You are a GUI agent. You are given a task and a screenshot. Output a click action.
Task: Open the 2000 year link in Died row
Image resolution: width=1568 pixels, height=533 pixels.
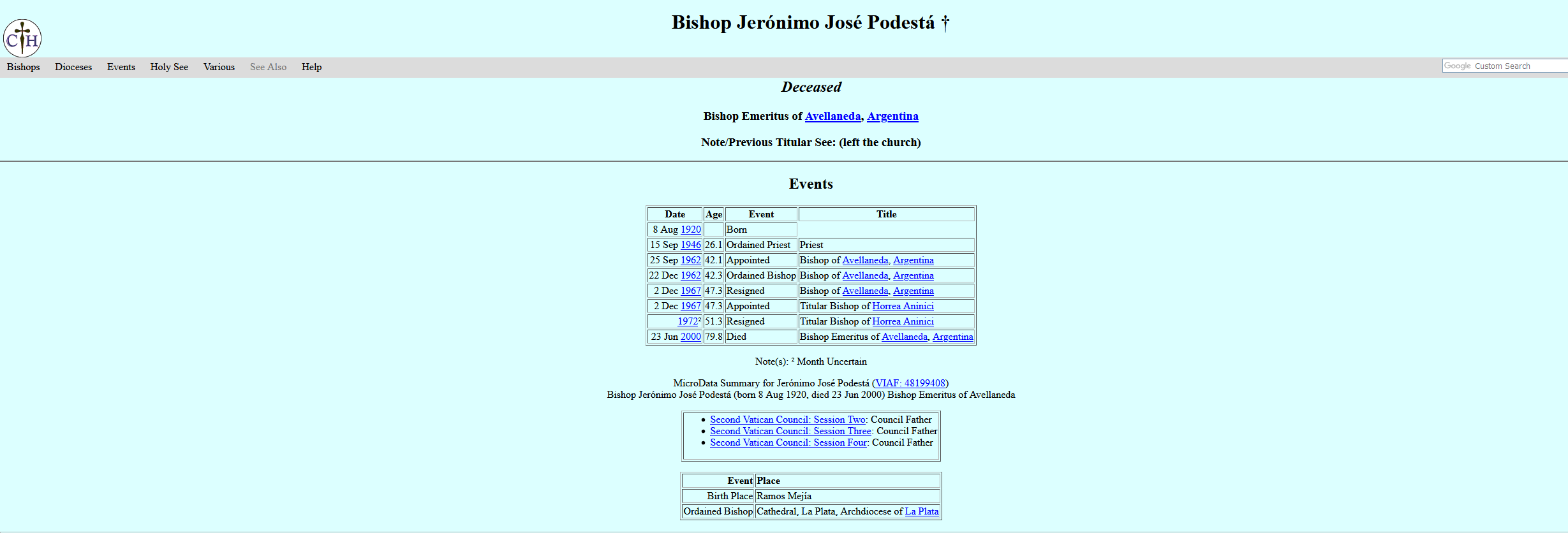click(x=691, y=337)
